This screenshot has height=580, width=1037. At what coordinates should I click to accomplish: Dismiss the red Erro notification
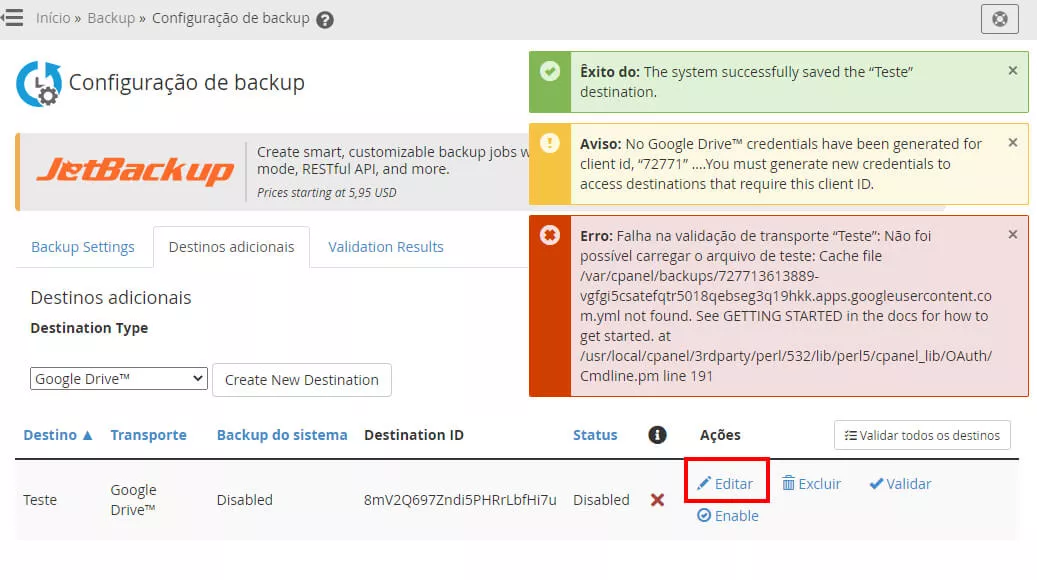(1013, 235)
